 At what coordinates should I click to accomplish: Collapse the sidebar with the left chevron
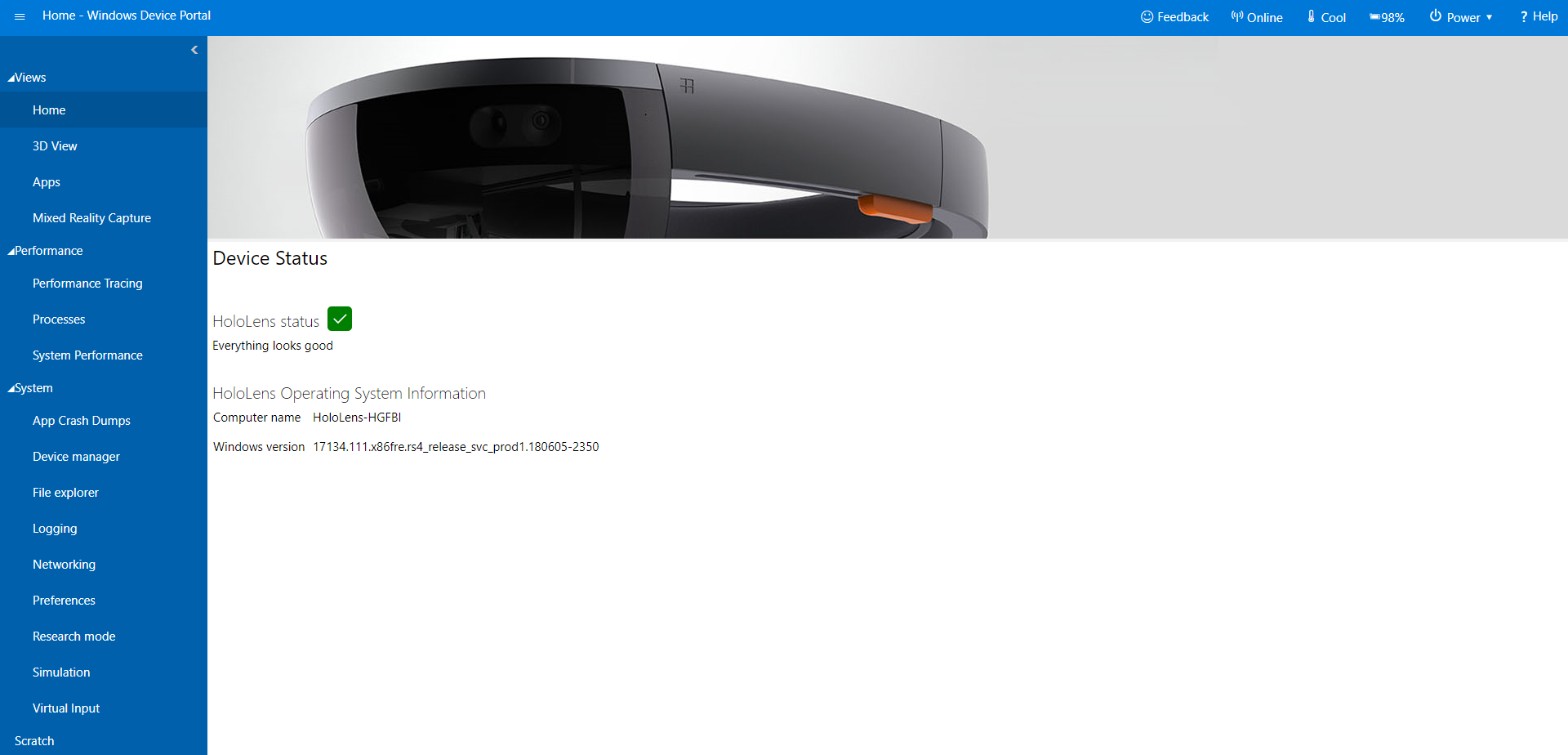tap(194, 50)
